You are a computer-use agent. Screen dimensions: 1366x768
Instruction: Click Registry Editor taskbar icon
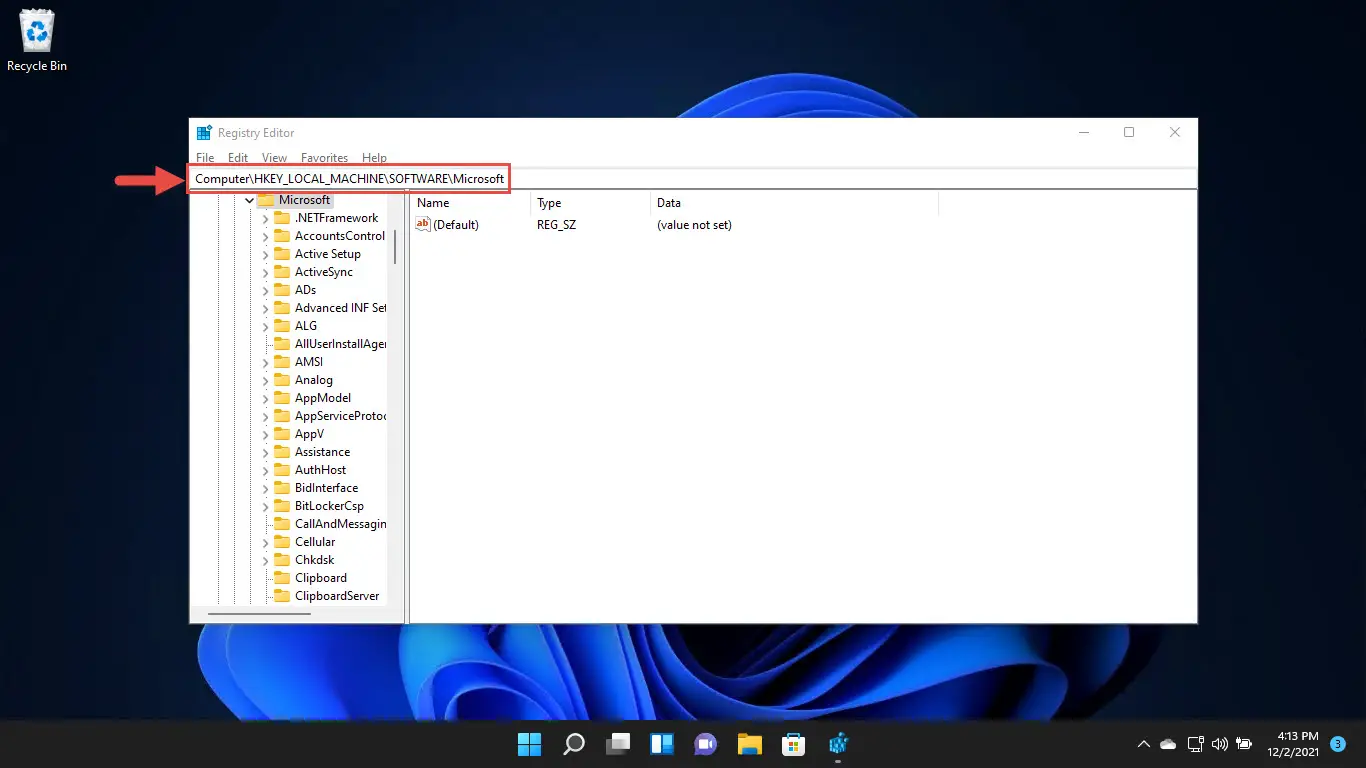pos(838,744)
